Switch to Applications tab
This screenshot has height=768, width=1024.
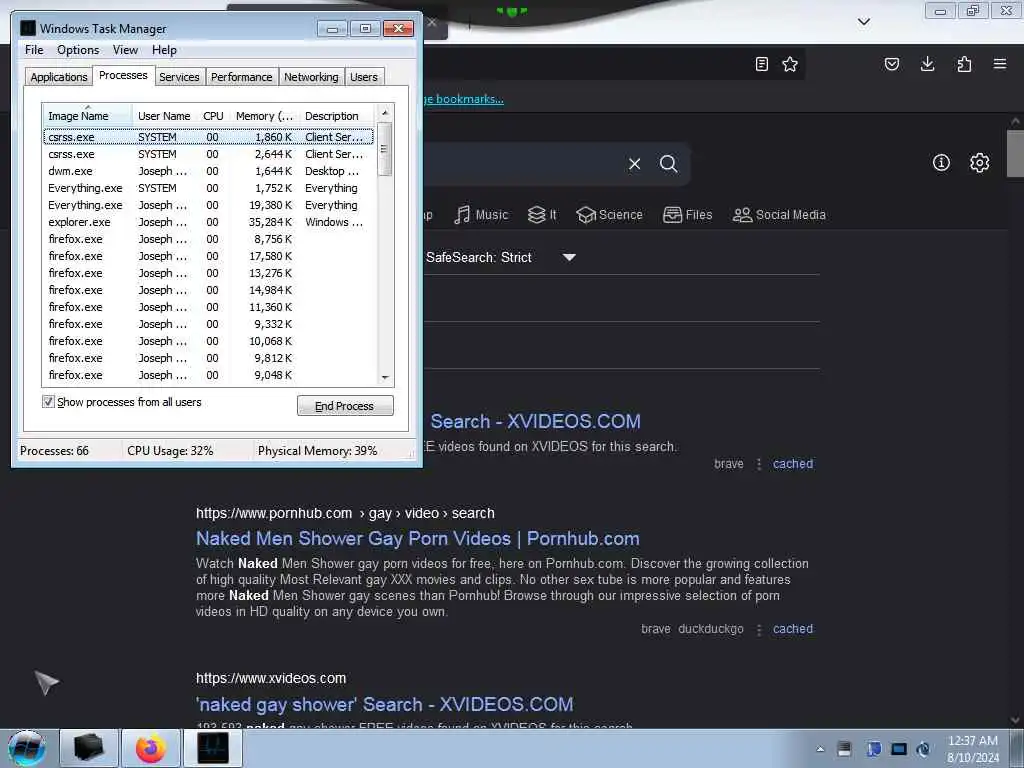pyautogui.click(x=59, y=76)
